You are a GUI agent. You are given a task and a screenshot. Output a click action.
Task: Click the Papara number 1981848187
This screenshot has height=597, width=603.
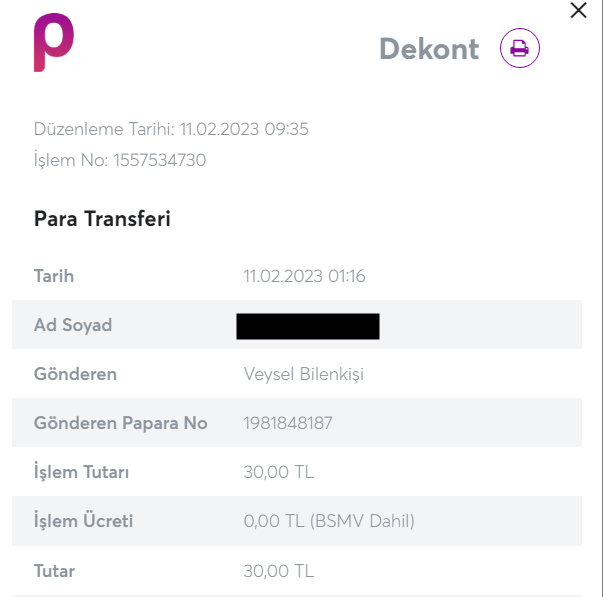[x=288, y=423]
